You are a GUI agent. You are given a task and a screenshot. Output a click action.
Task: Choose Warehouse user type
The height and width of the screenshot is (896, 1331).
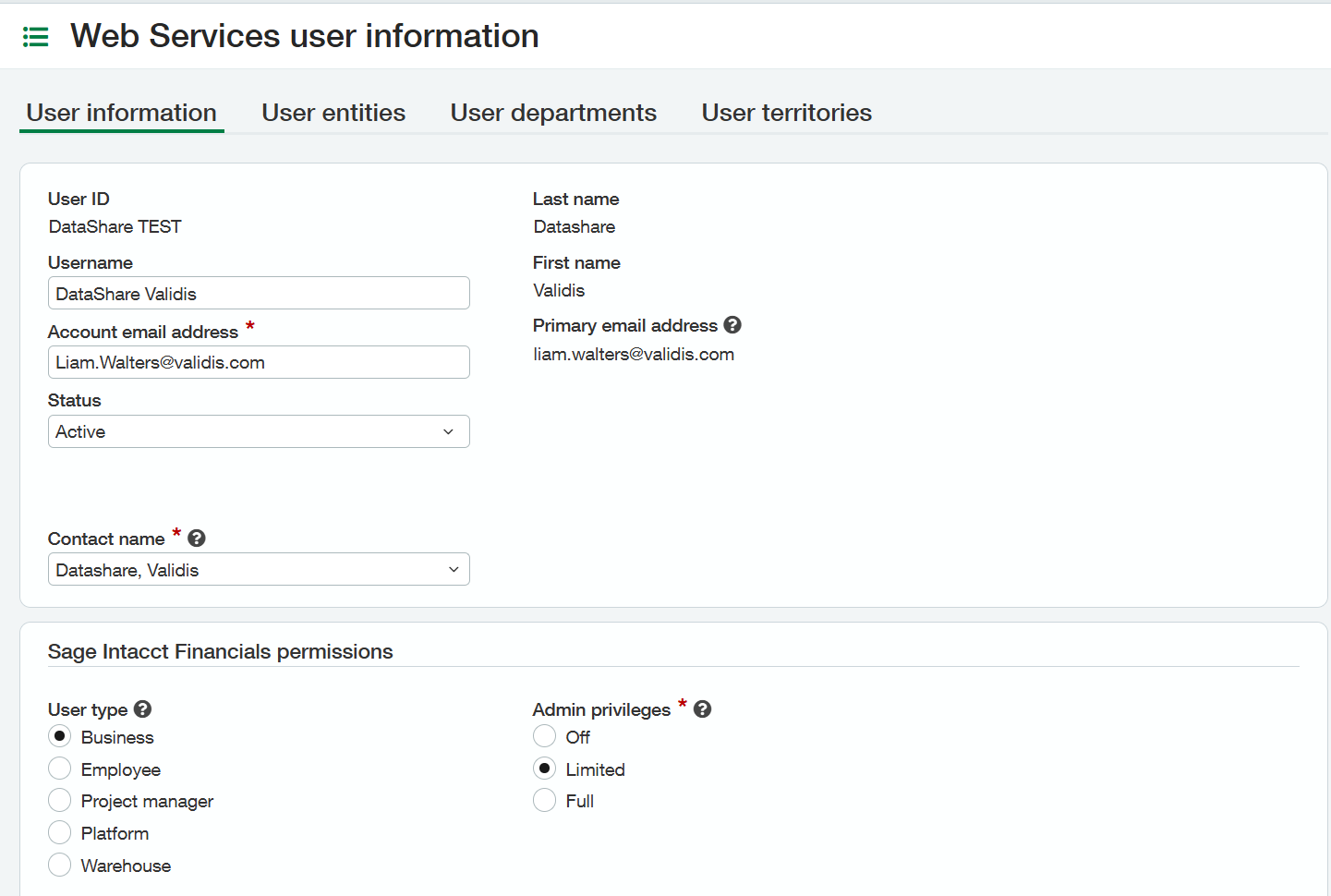coord(60,866)
